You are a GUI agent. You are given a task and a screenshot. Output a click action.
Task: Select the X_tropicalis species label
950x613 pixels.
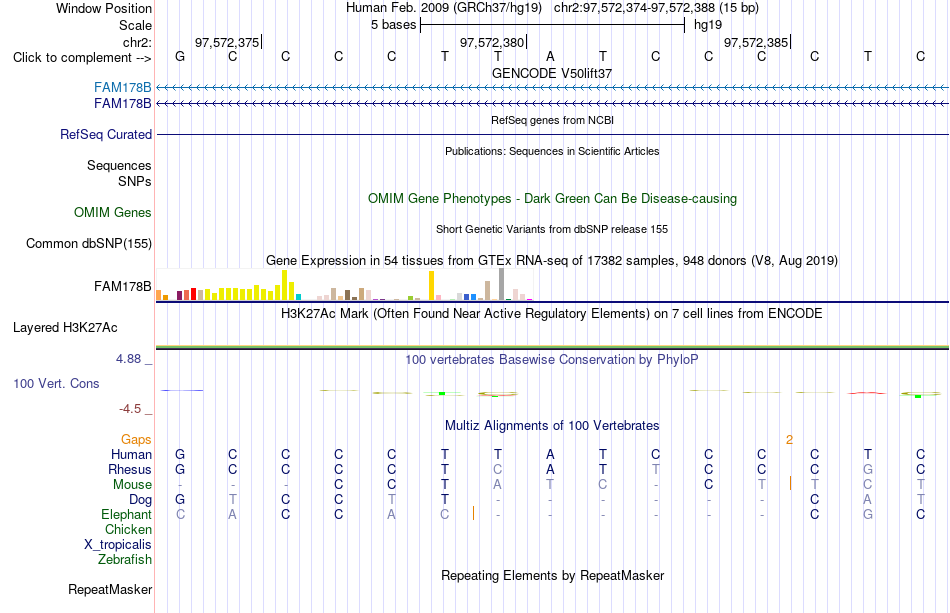(118, 545)
